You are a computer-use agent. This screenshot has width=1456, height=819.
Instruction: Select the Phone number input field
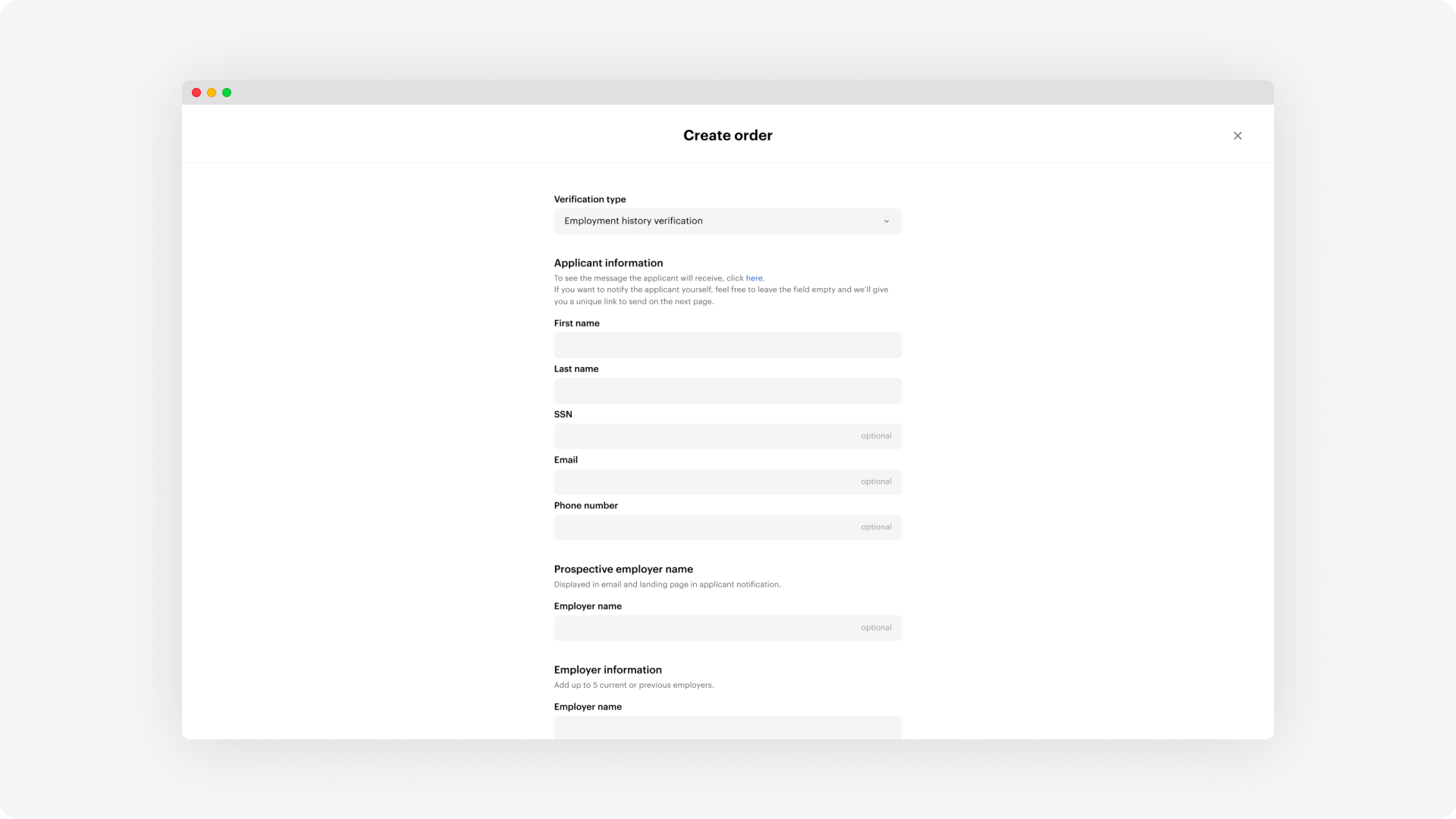pos(705,527)
